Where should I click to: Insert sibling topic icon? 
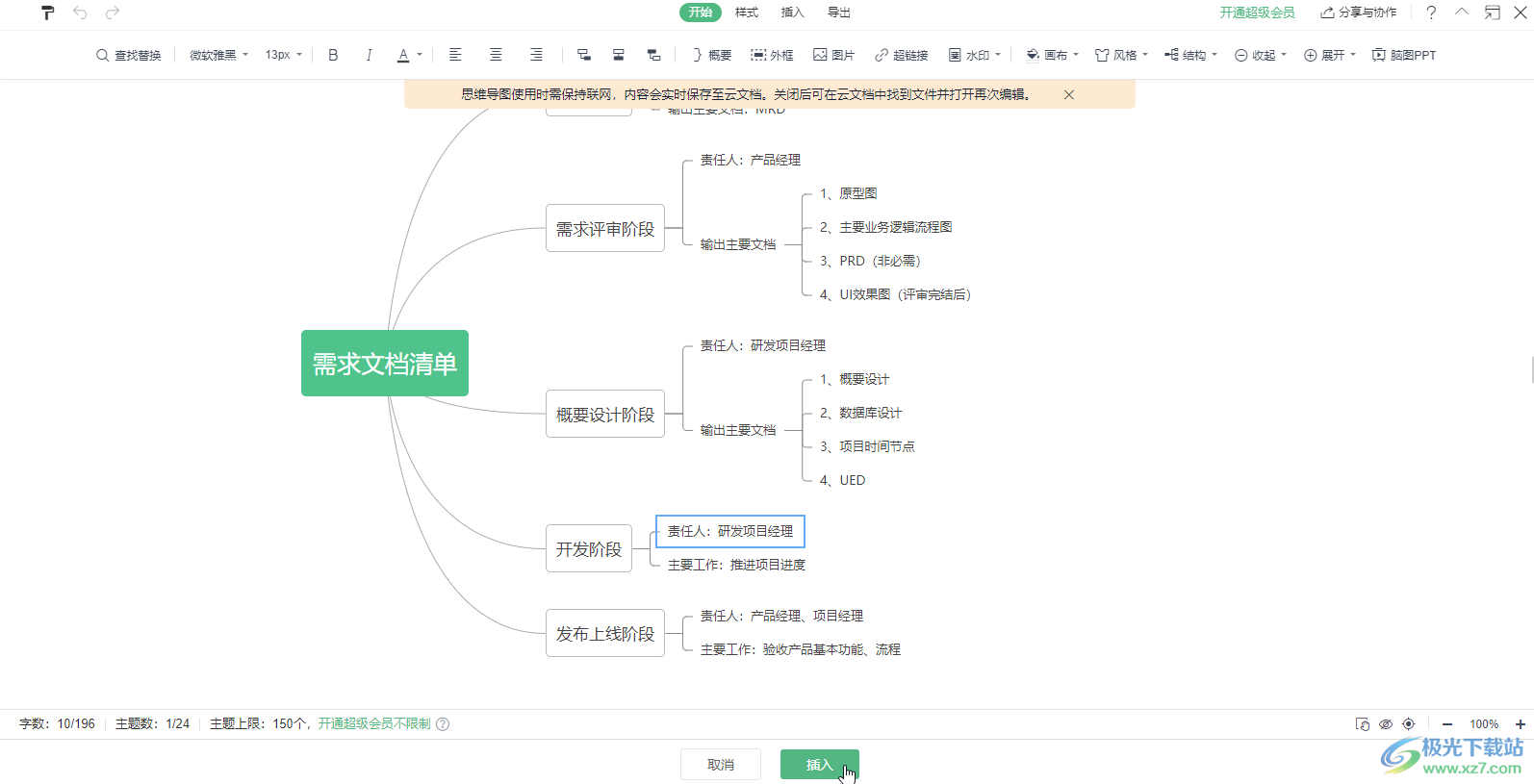[x=619, y=55]
